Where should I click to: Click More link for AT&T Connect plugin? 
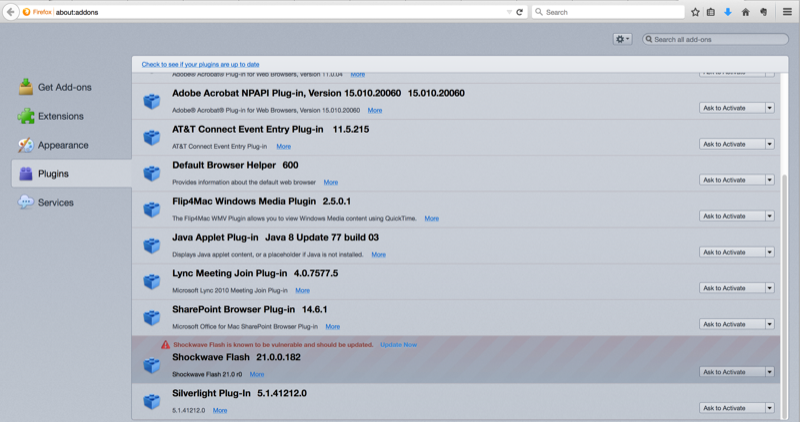click(284, 146)
